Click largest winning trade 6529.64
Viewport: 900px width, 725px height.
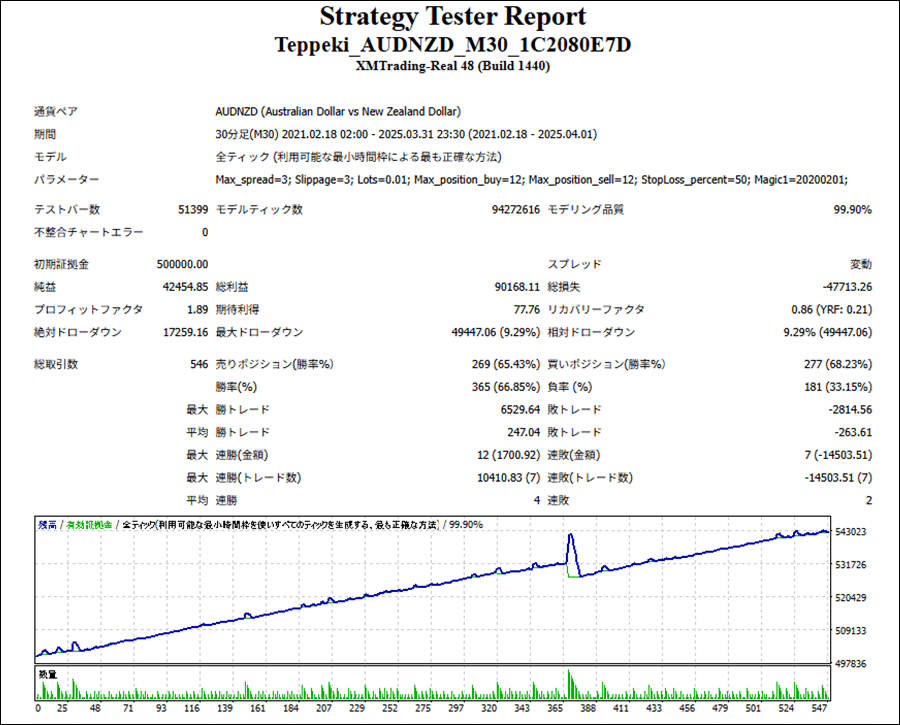521,409
